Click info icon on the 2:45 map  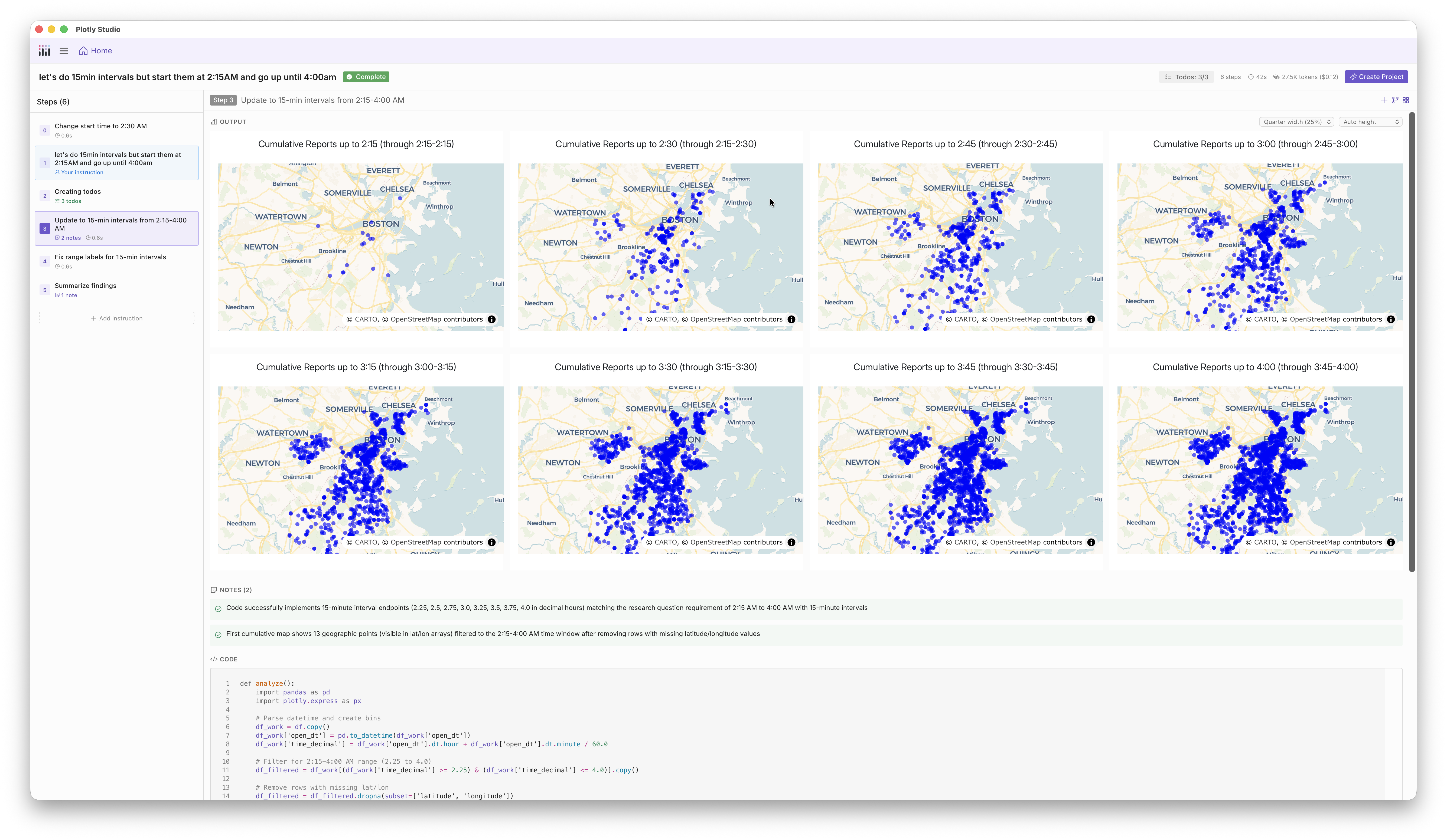click(x=1091, y=320)
